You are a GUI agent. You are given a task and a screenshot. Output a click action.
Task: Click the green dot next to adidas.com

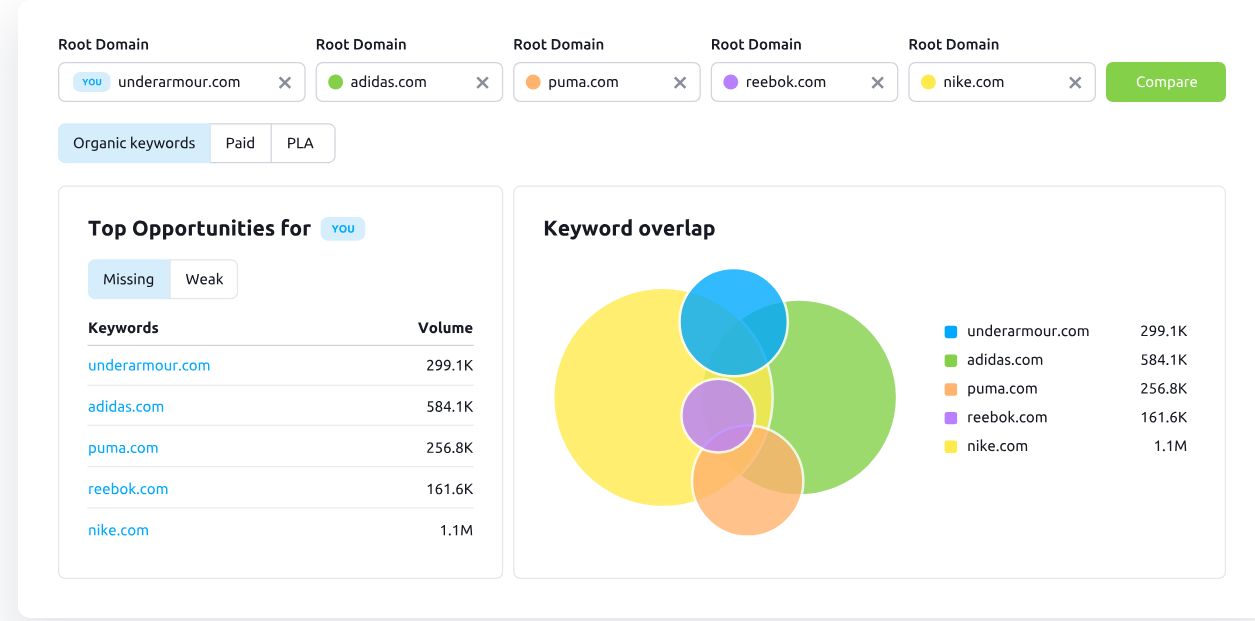[x=334, y=82]
